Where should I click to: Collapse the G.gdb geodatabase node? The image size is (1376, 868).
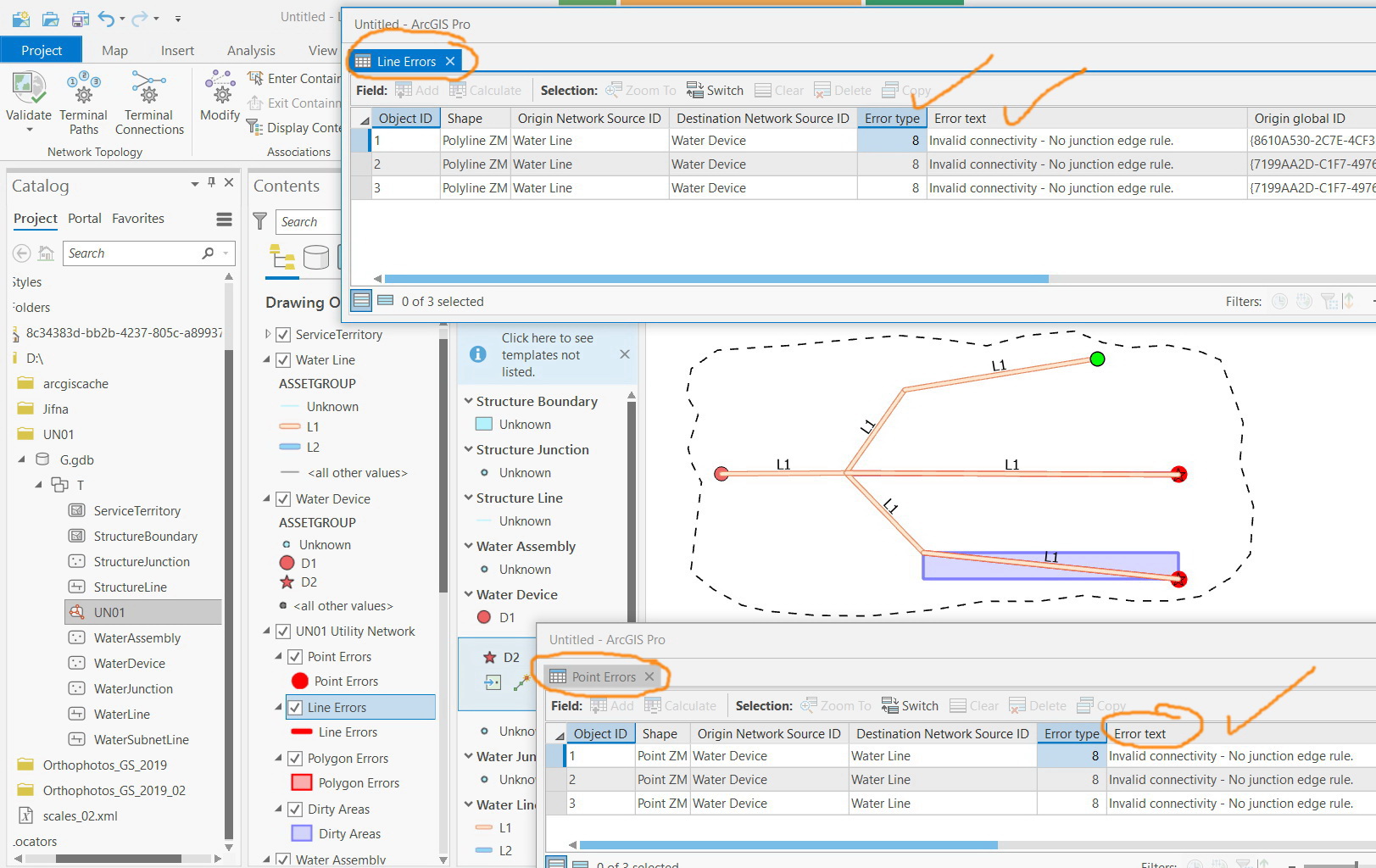pos(22,459)
